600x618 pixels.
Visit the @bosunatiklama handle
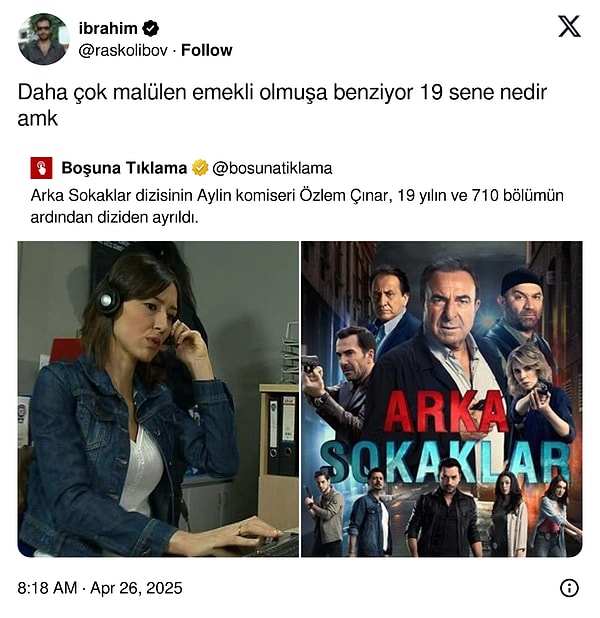[272, 168]
